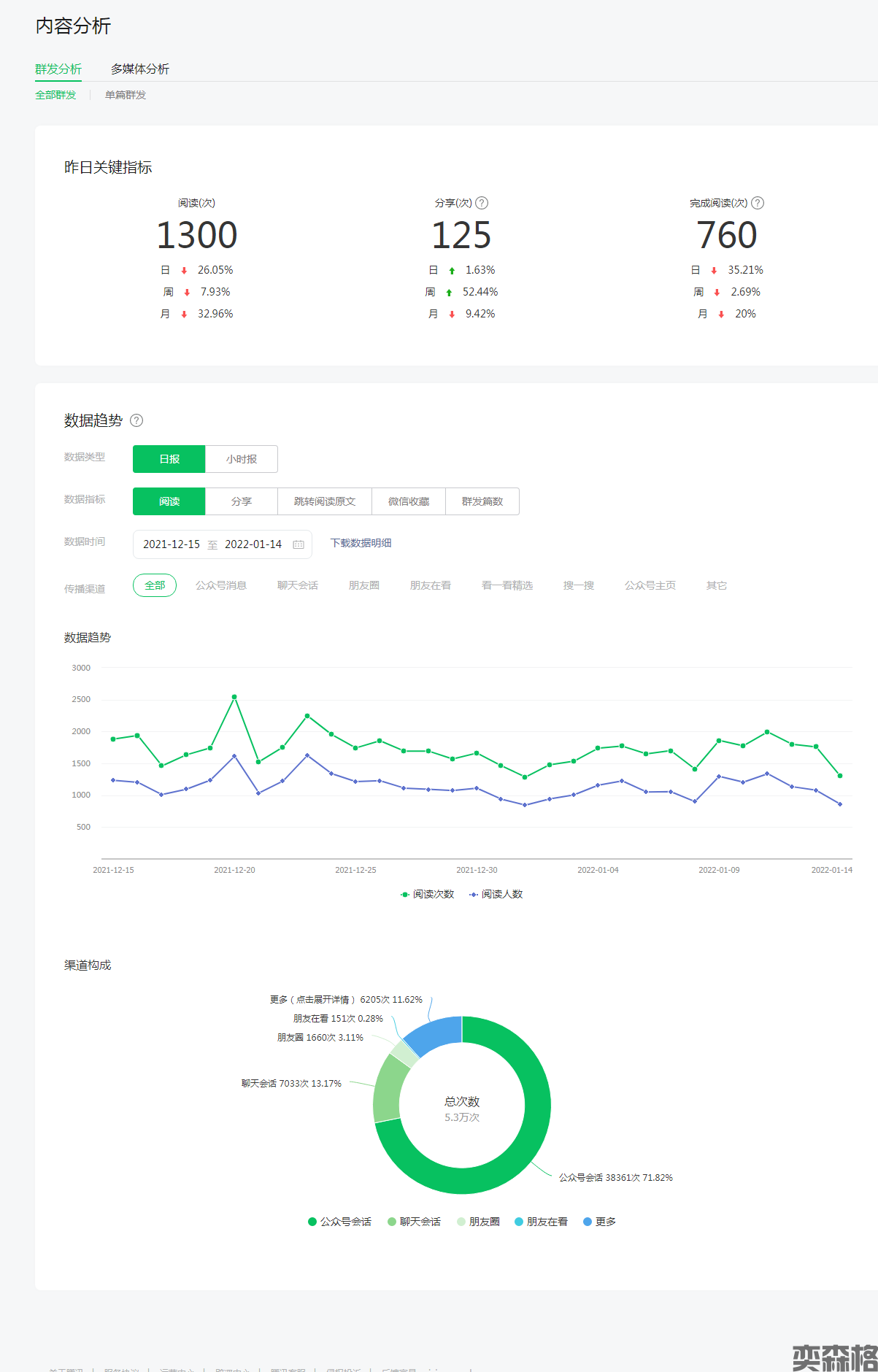The image size is (878, 1372).
Task: Switch data type to 小时报
Action: (242, 459)
